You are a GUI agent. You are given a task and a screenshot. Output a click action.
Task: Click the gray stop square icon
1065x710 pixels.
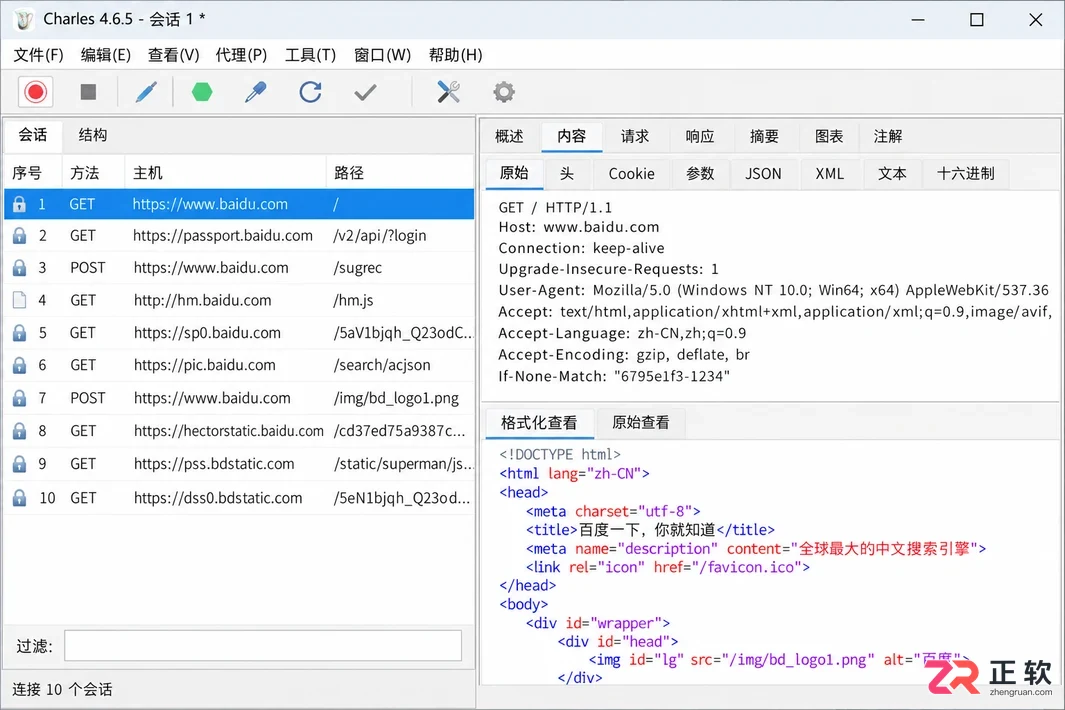pos(88,92)
